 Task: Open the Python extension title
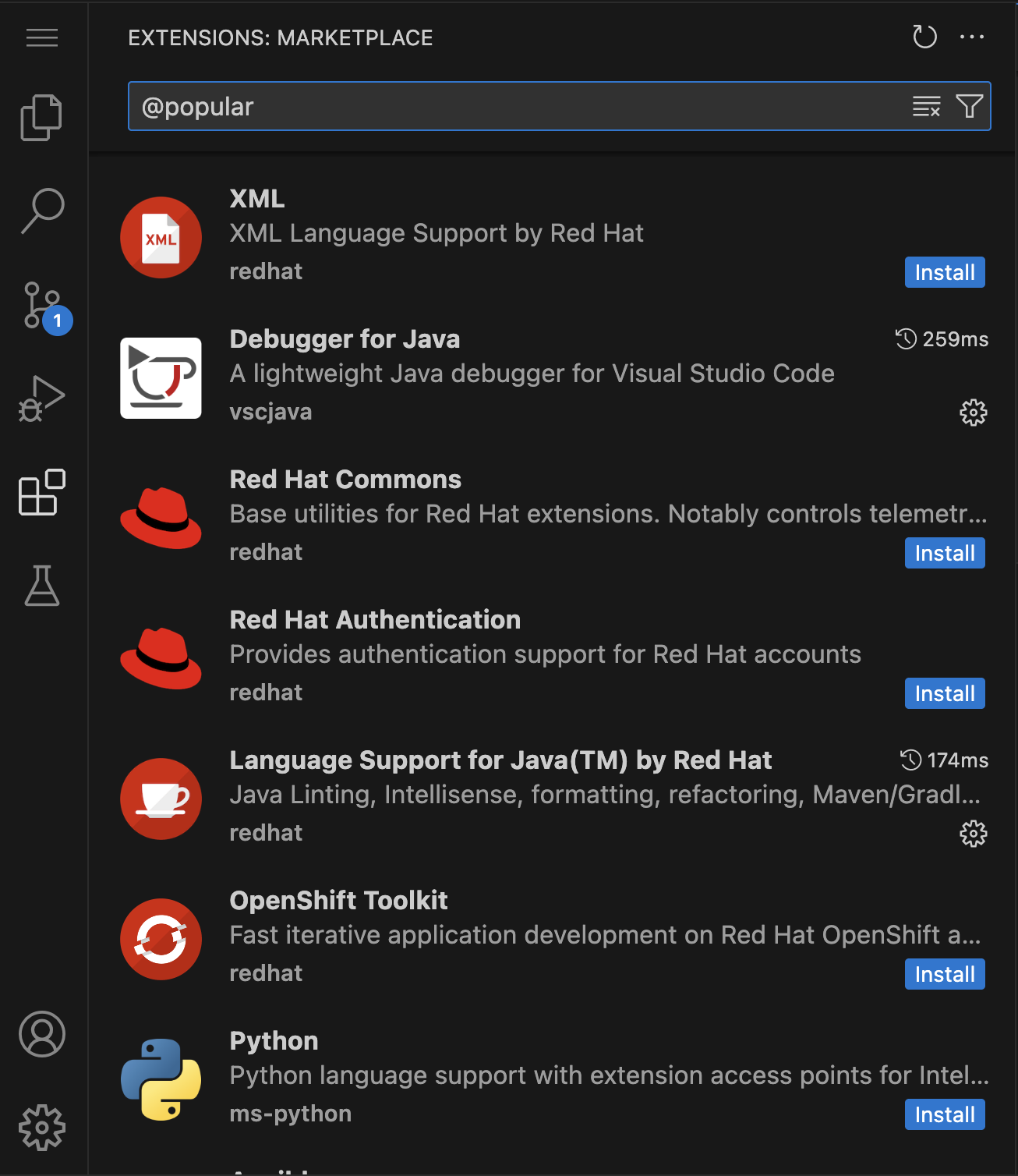point(274,1040)
